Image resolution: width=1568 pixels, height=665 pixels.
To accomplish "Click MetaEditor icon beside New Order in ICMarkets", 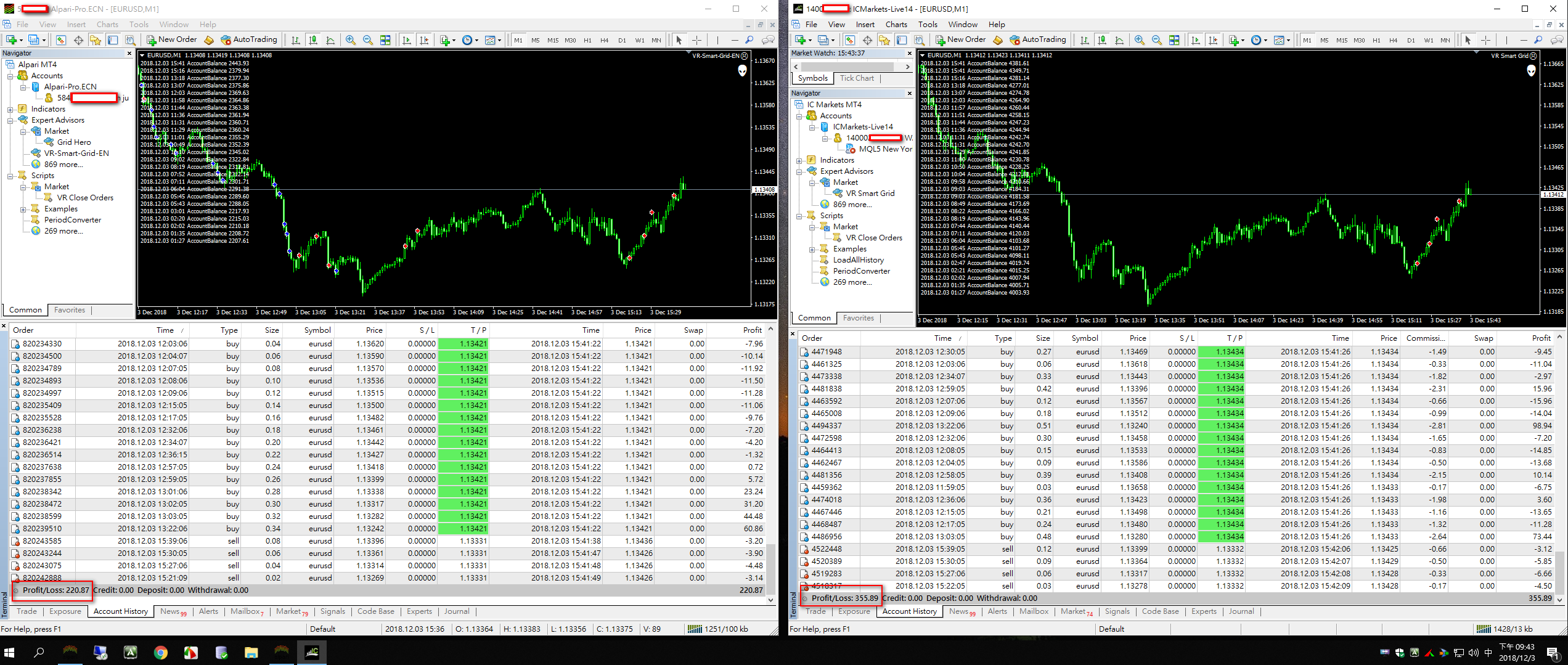I will tap(998, 40).
